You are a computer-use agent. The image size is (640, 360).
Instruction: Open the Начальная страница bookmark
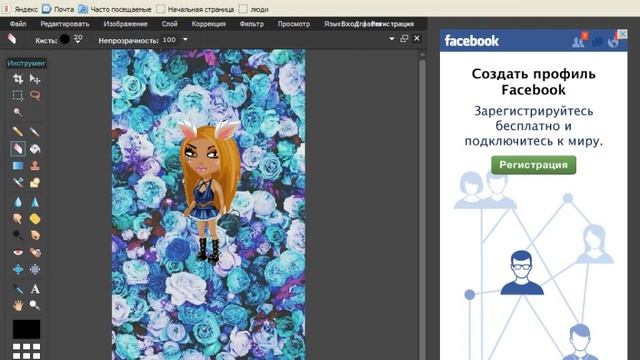[x=196, y=9]
